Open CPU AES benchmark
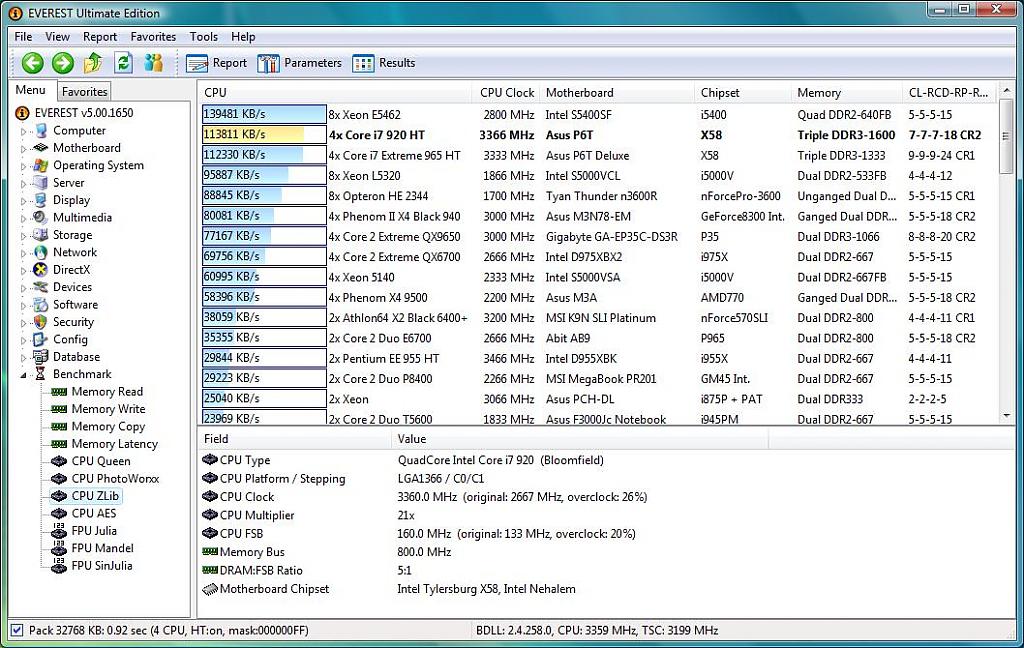The image size is (1024, 648). (x=94, y=513)
